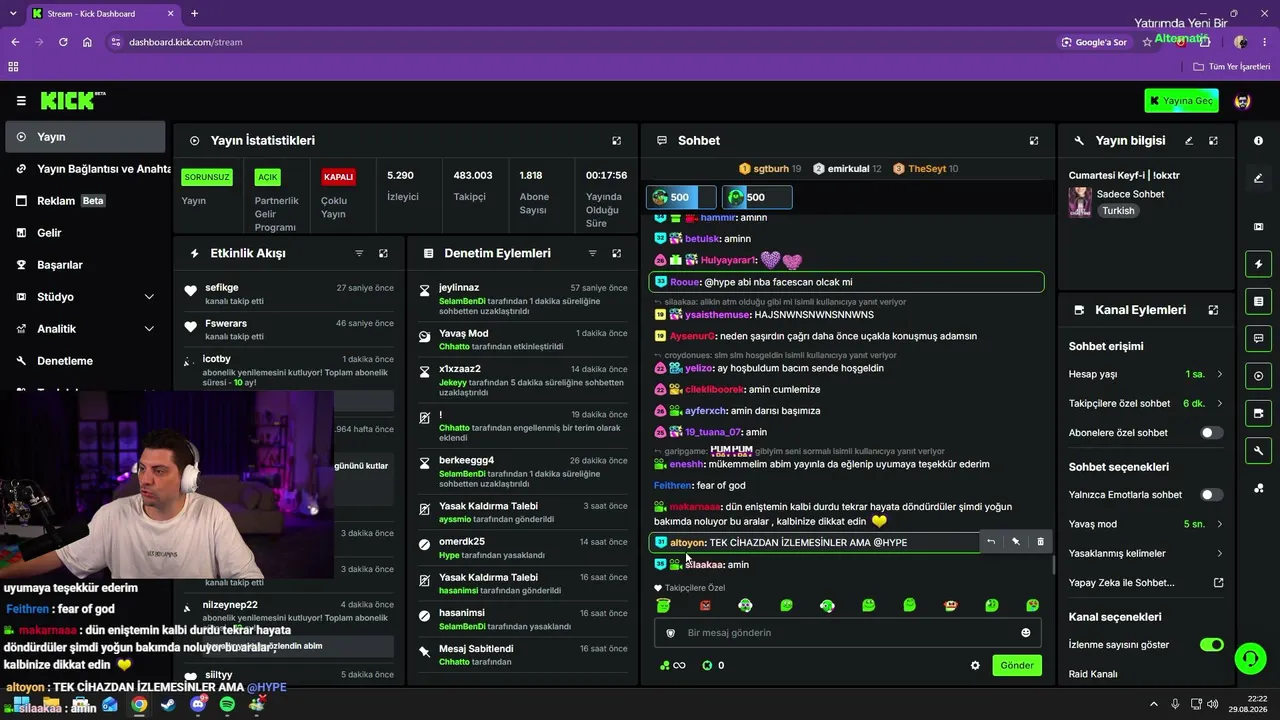Pin altoyon's chat message
This screenshot has width=1280, height=720.
click(x=1016, y=542)
